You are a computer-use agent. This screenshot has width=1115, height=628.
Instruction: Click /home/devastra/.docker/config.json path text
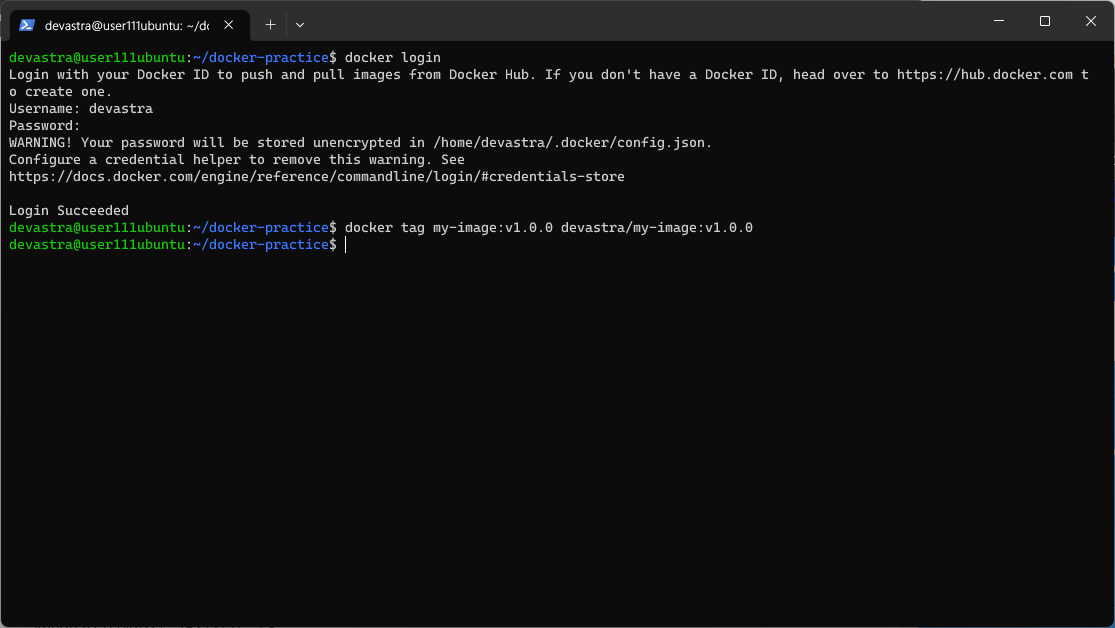click(x=571, y=142)
